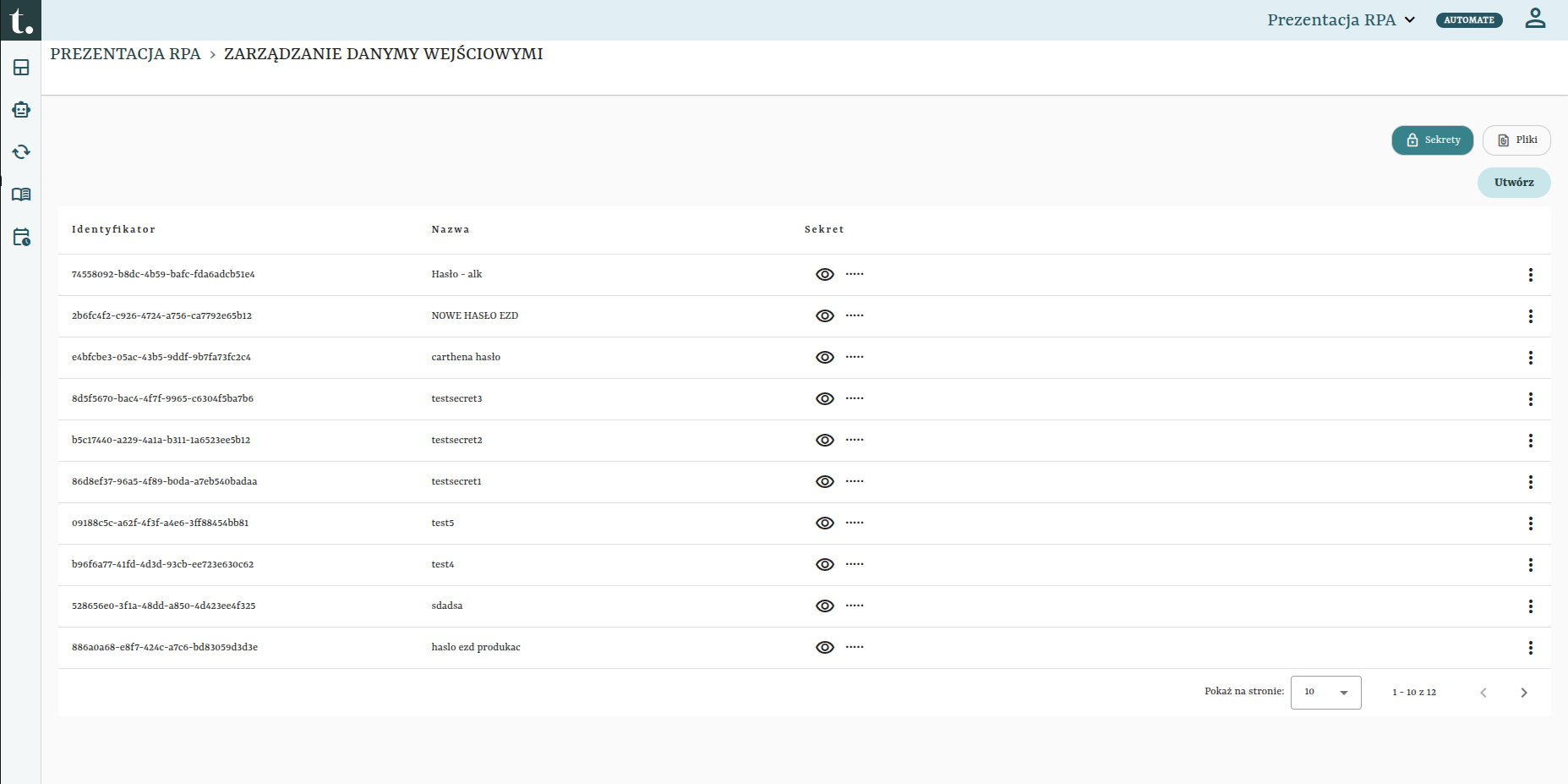Click the Sekret column header
Viewport: 1568px width, 784px height.
[x=824, y=230]
